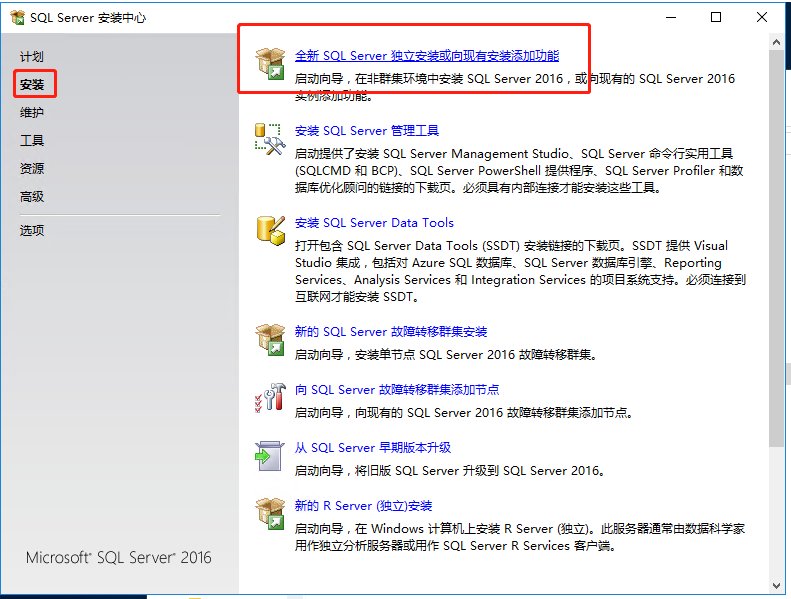Click the scrollbar up arrow
791x599 pixels.
point(776,43)
